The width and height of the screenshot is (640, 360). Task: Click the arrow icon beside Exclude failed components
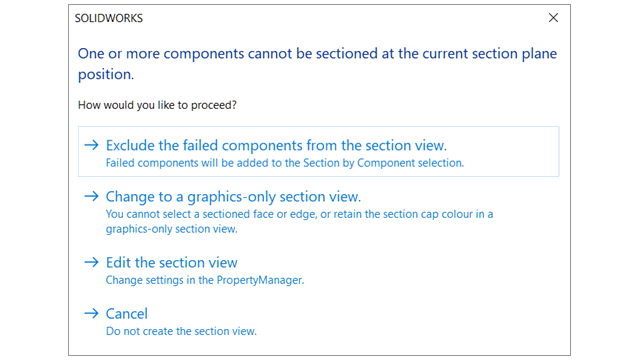(91, 145)
